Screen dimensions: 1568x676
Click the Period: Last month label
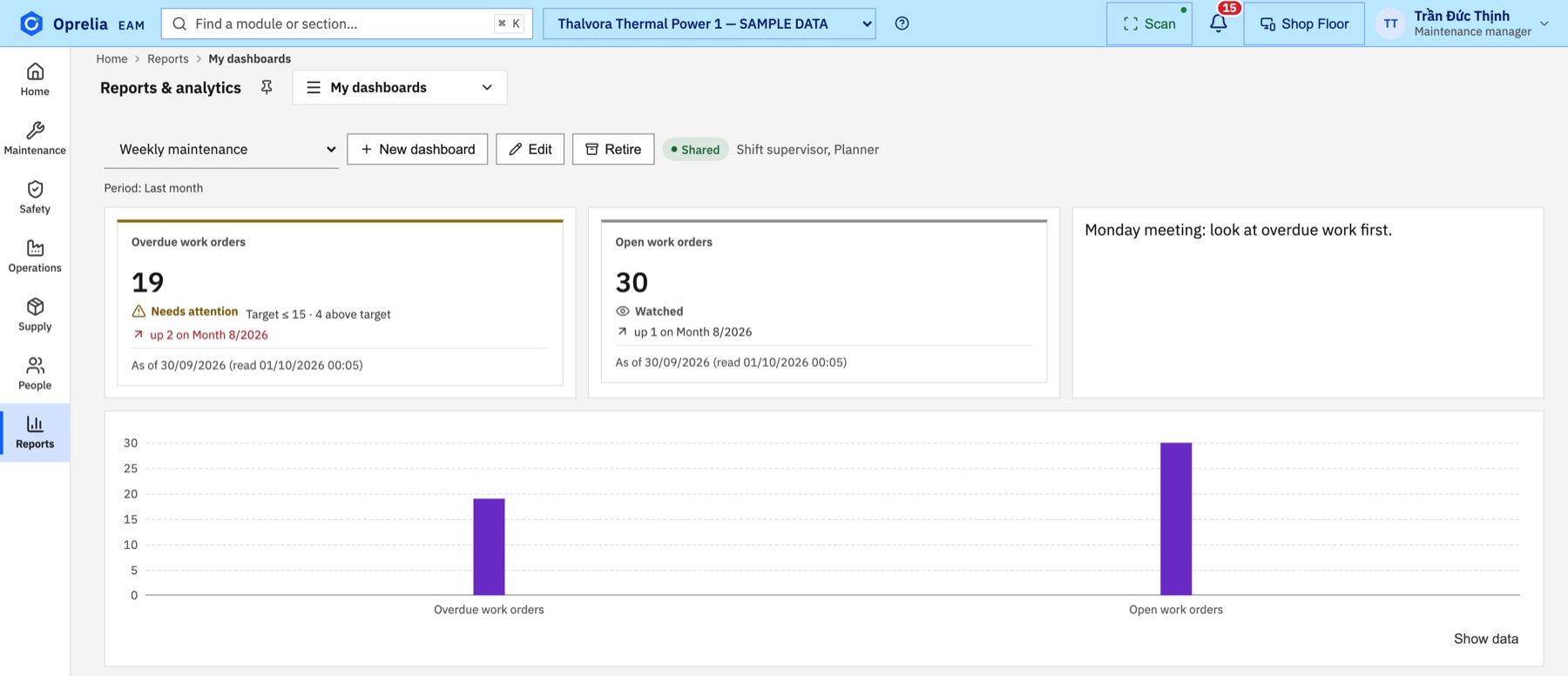153,188
